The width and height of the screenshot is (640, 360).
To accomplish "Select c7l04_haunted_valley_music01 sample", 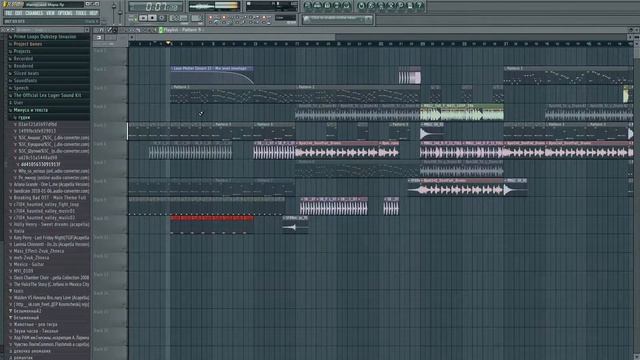I will [44, 211].
